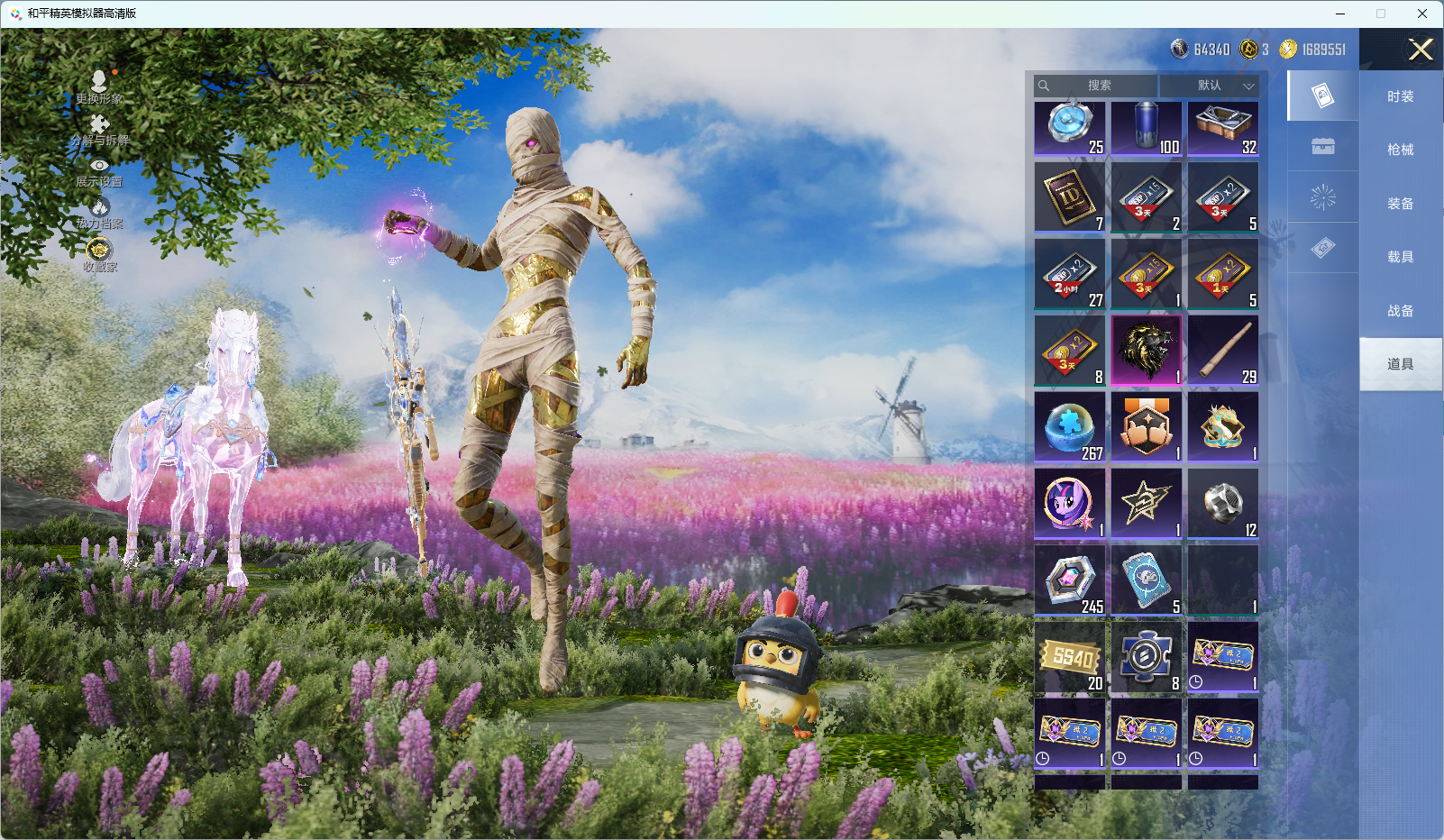Open the 分解与拆解 puzzle-piece icon

[x=99, y=131]
